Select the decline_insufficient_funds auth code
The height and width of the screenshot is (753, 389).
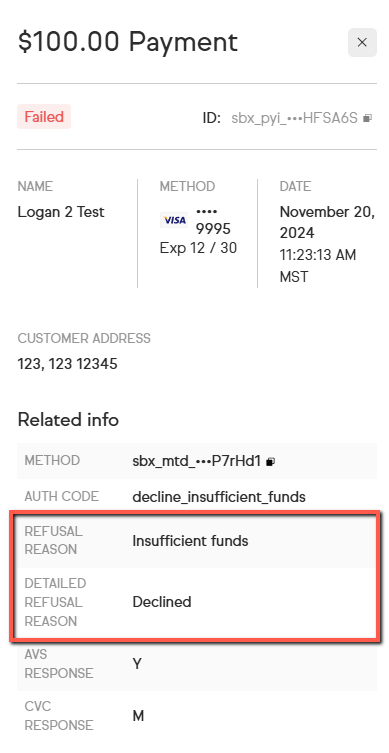point(219,497)
